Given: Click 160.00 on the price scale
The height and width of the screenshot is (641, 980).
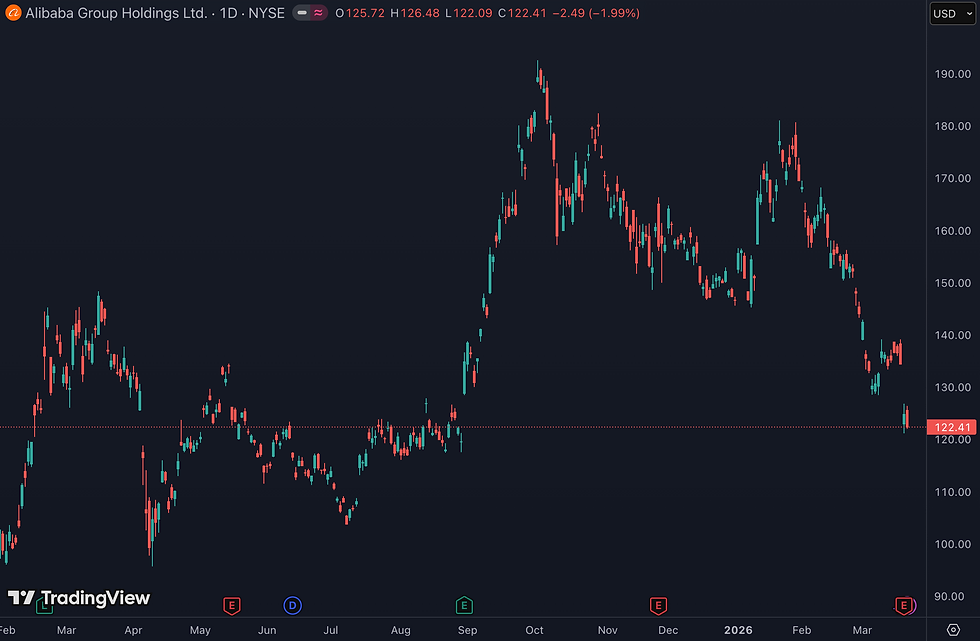Looking at the screenshot, I should tap(952, 231).
